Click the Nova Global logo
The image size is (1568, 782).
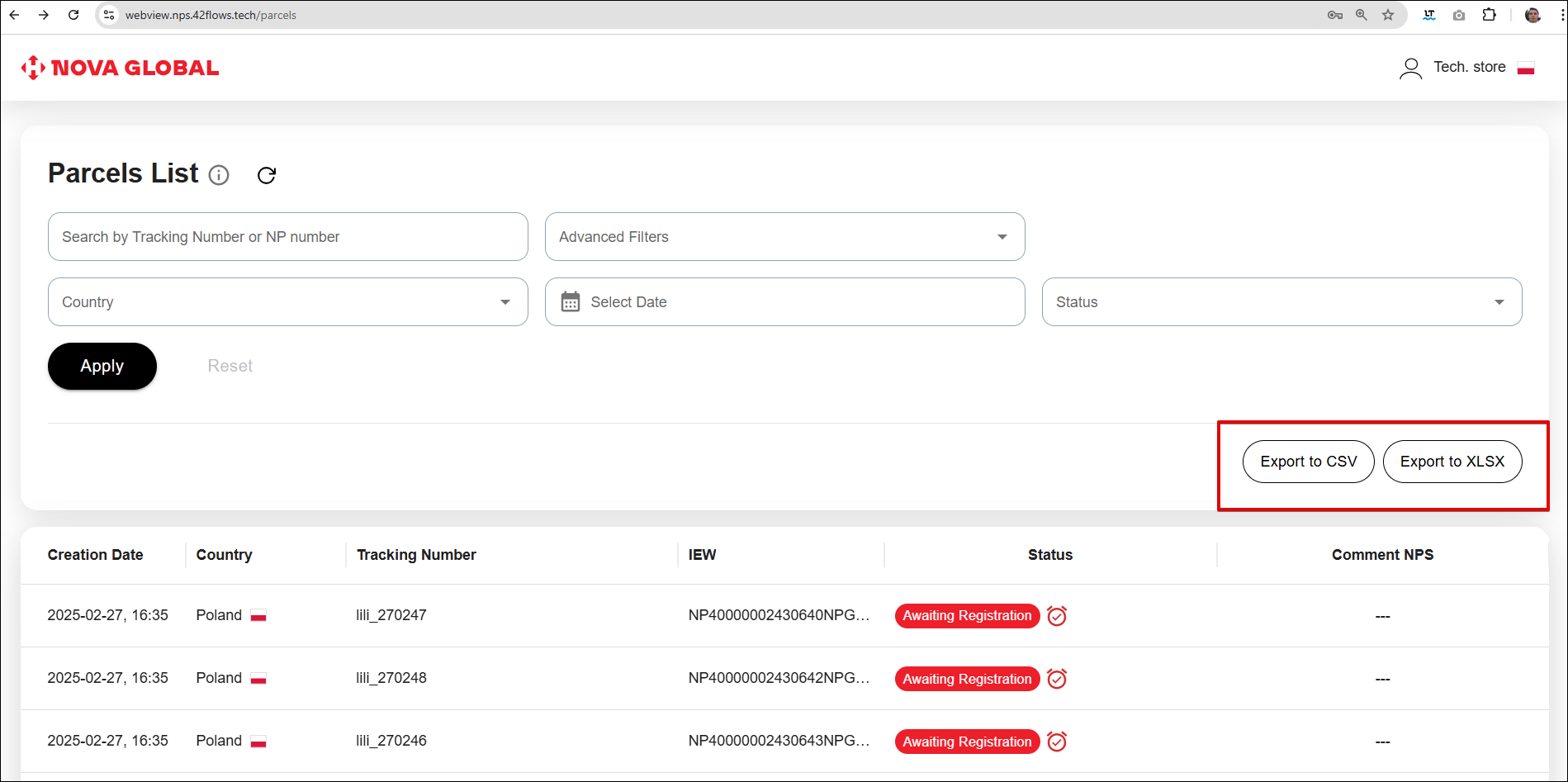pyautogui.click(x=121, y=68)
